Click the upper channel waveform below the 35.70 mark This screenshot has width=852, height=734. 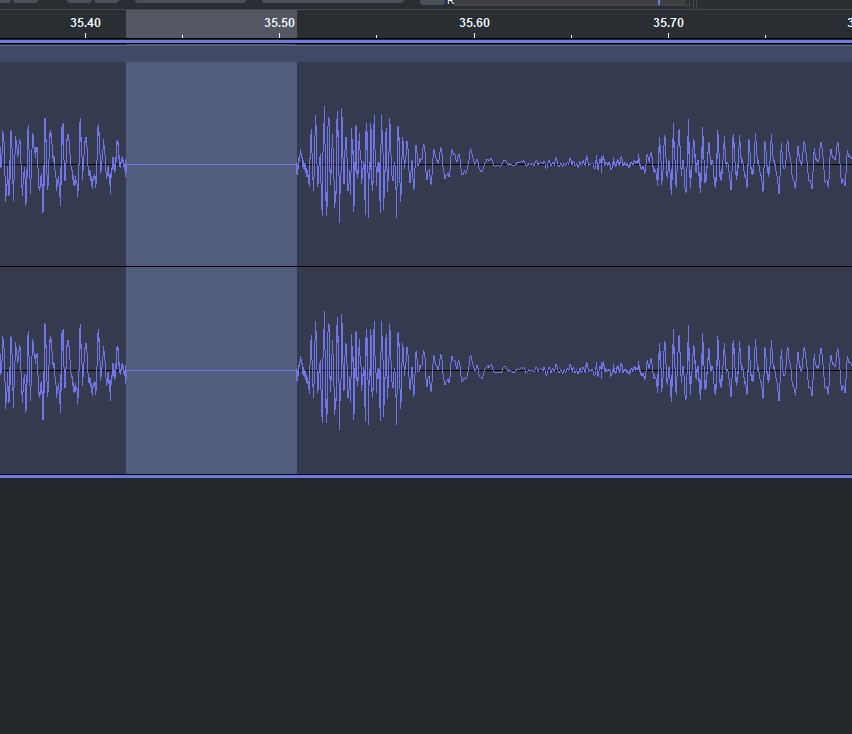click(x=669, y=164)
